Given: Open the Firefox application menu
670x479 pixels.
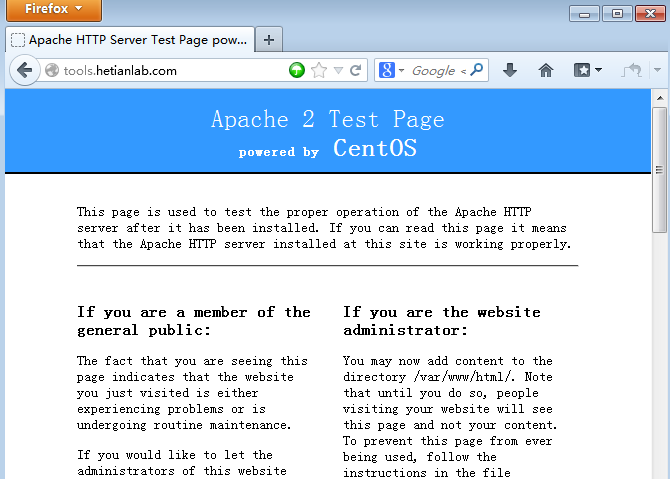Looking at the screenshot, I should pyautogui.click(x=54, y=9).
